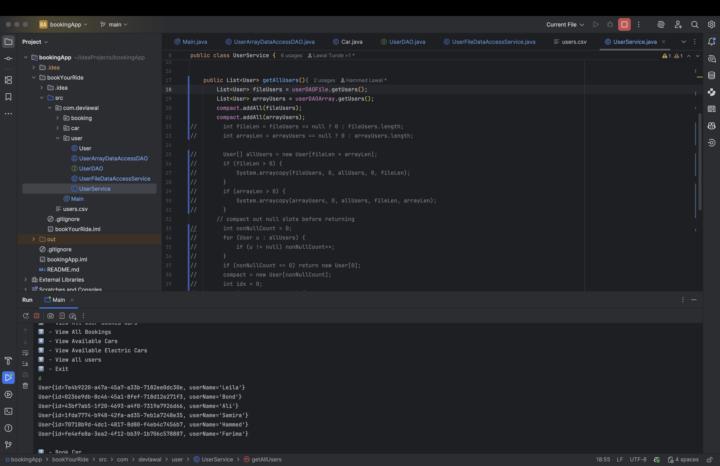The image size is (720, 466).
Task: Expand the booking package
Action: pyautogui.click(x=58, y=118)
